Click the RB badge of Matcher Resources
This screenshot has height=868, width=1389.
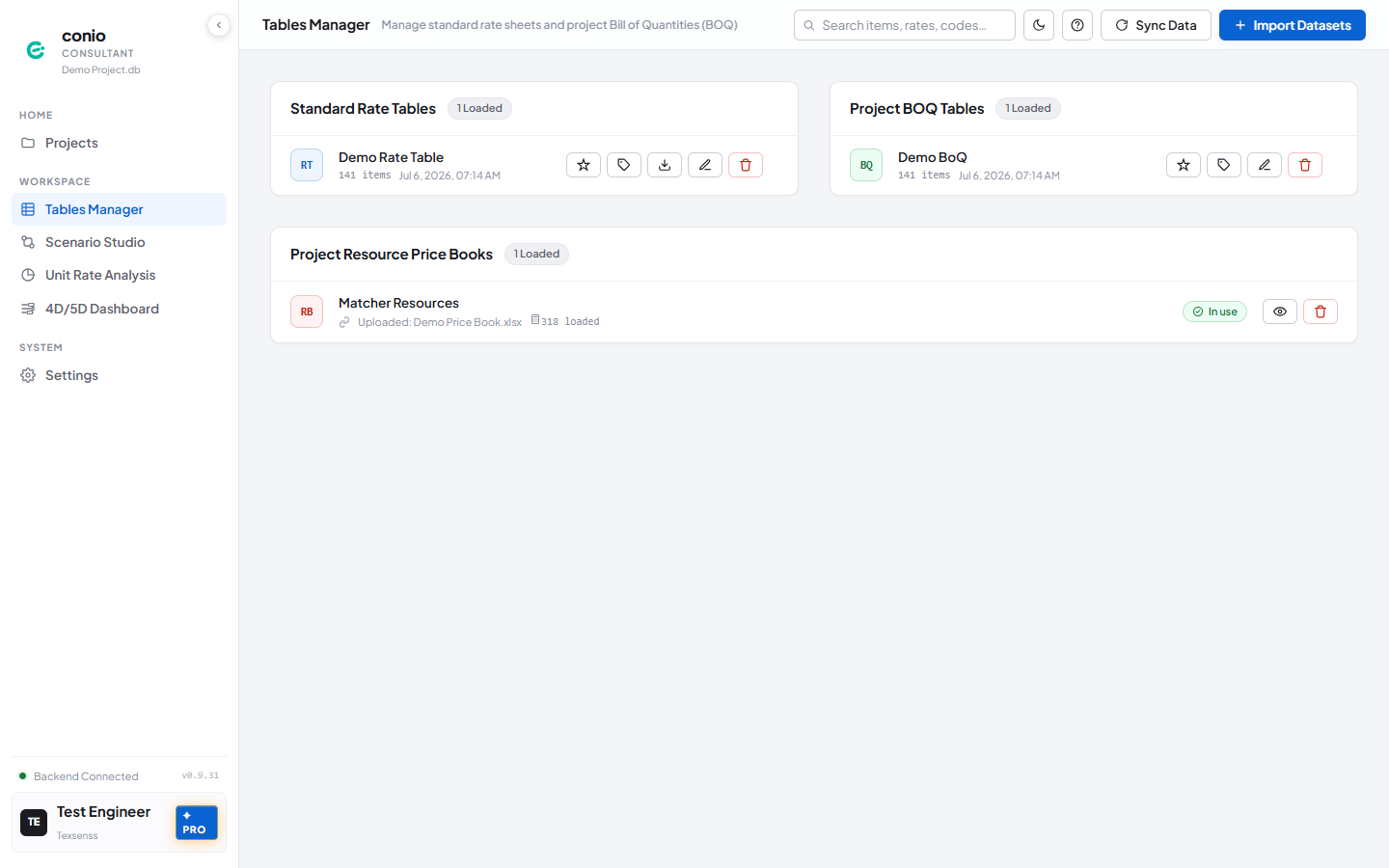coord(307,312)
